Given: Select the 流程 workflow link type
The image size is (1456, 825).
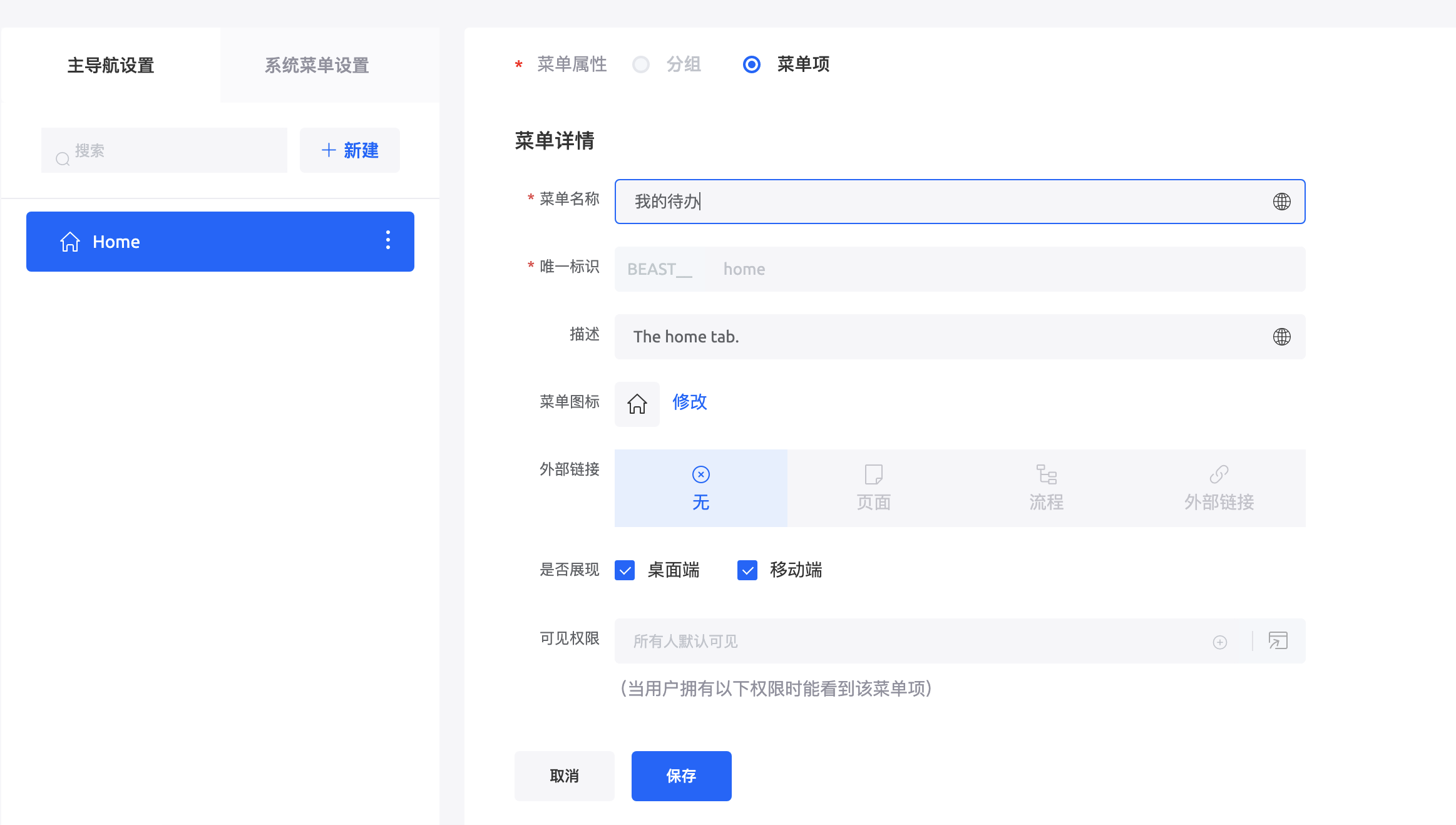Looking at the screenshot, I should (x=1046, y=488).
